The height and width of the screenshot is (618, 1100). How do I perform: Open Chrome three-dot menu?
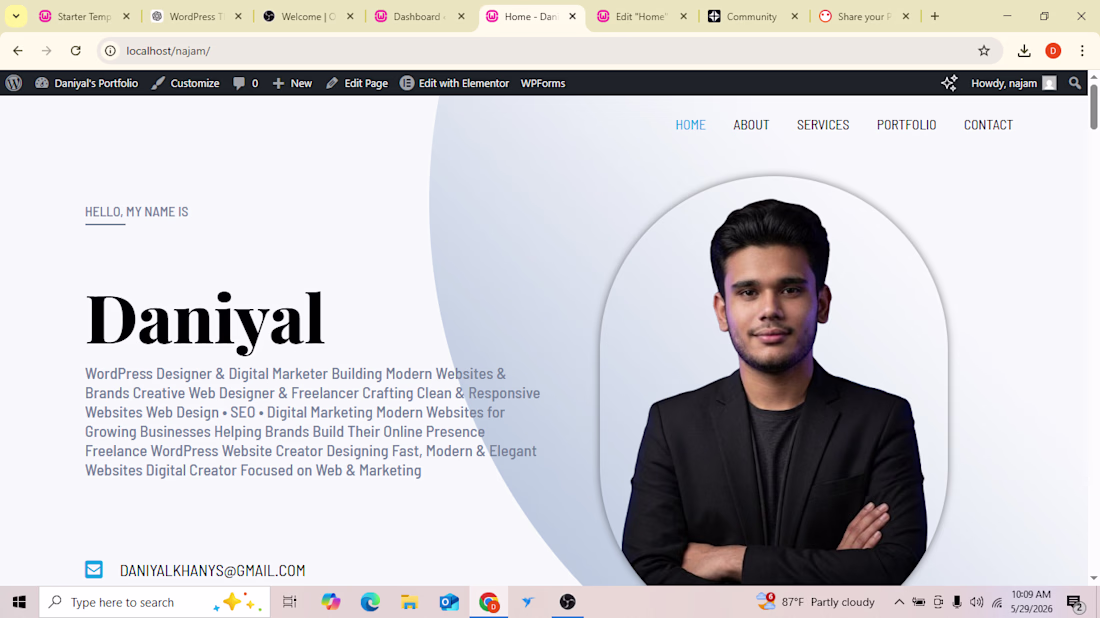pyautogui.click(x=1082, y=51)
